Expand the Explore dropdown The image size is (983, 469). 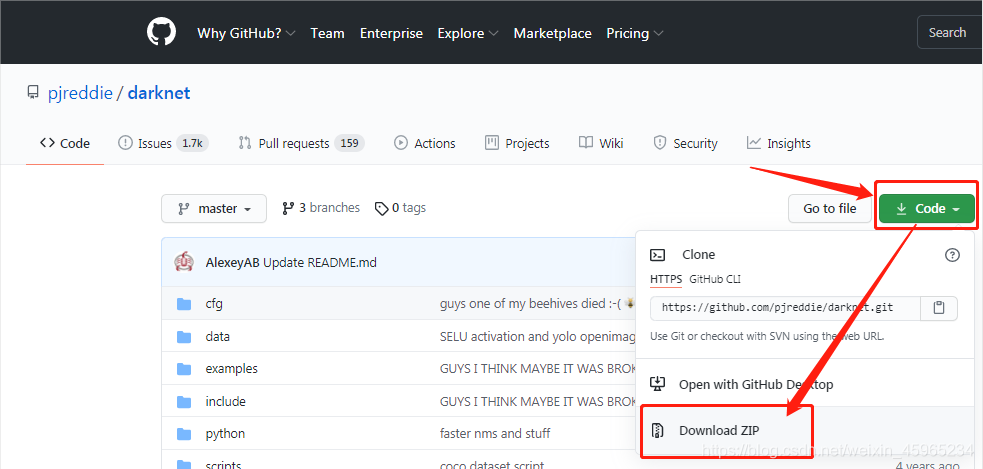(468, 33)
